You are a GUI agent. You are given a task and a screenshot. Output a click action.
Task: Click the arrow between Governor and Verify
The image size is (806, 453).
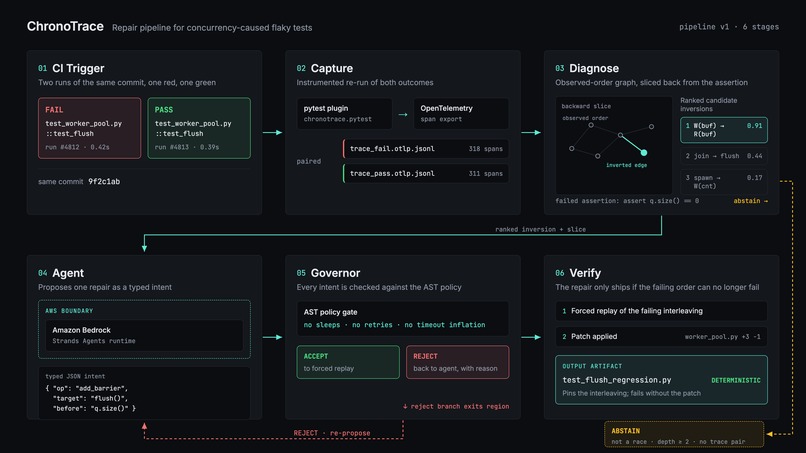point(531,337)
